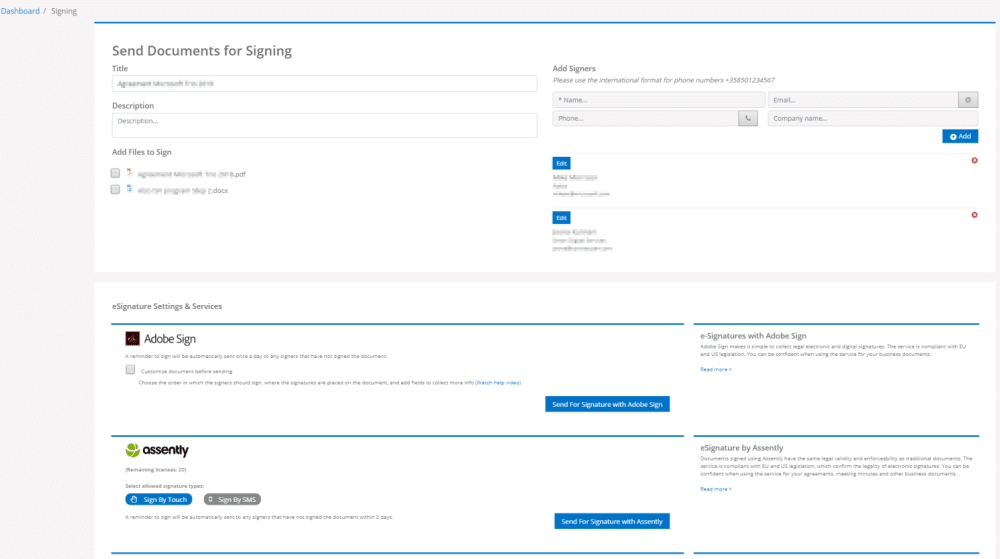Click the DOCX file icon in files list
Image resolution: width=1000 pixels, height=559 pixels.
[129, 189]
